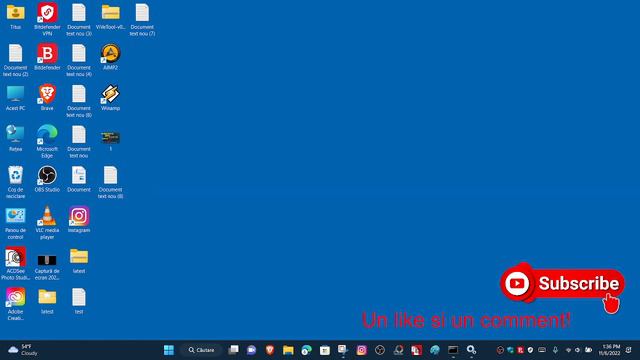640x360 pixels.
Task: Click the keyboard icon in system tray
Action: pyautogui.click(x=542, y=350)
